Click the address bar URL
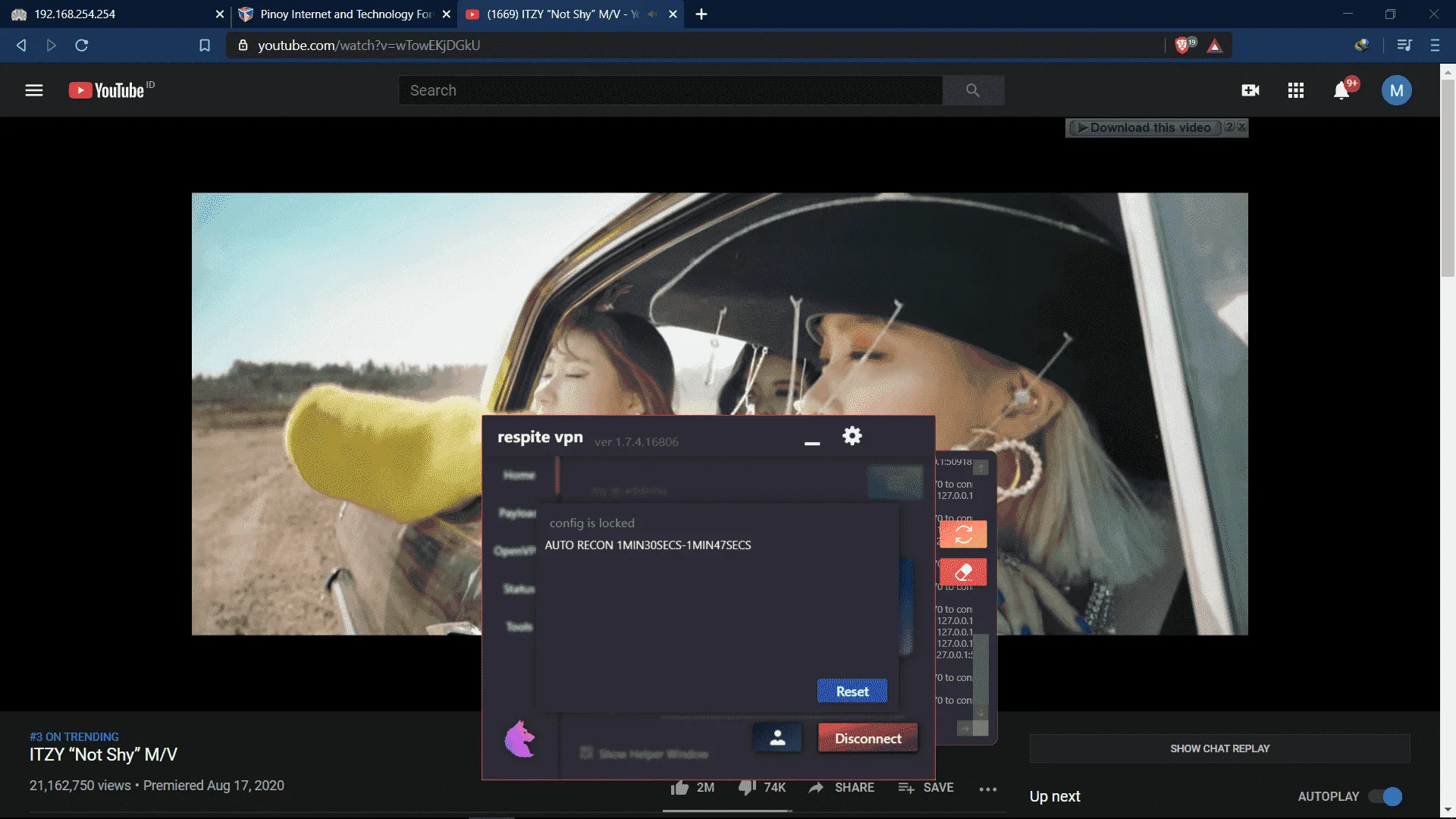1456x819 pixels. tap(369, 45)
